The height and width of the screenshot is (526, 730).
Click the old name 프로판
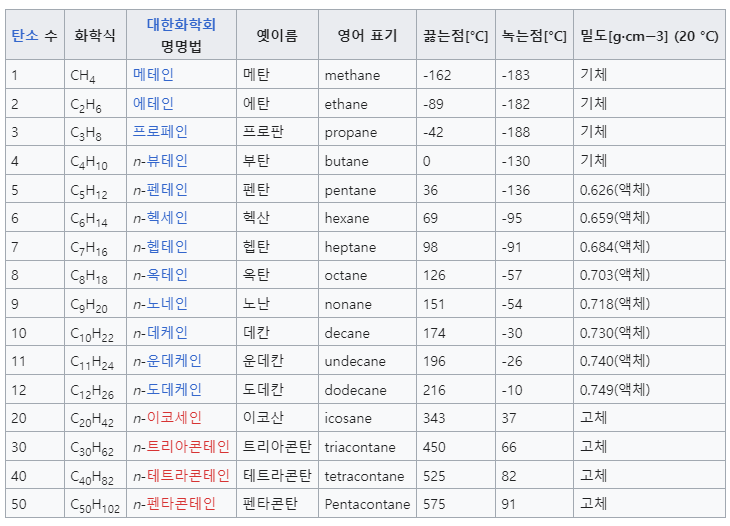pyautogui.click(x=263, y=132)
